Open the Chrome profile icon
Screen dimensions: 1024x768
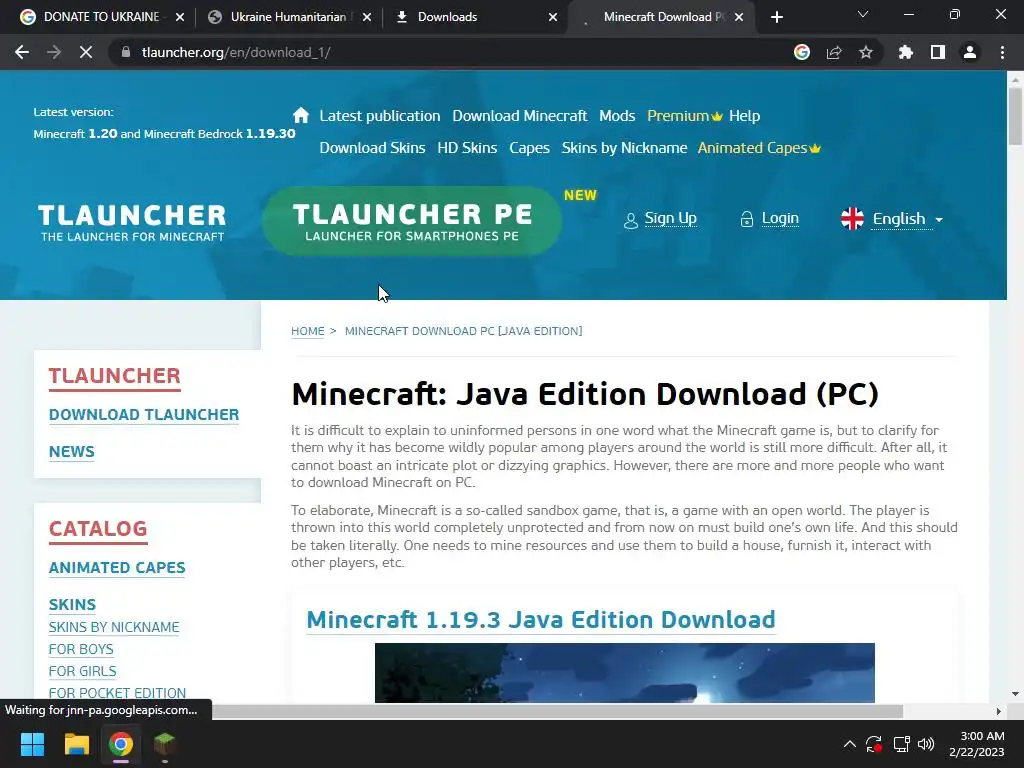point(970,52)
